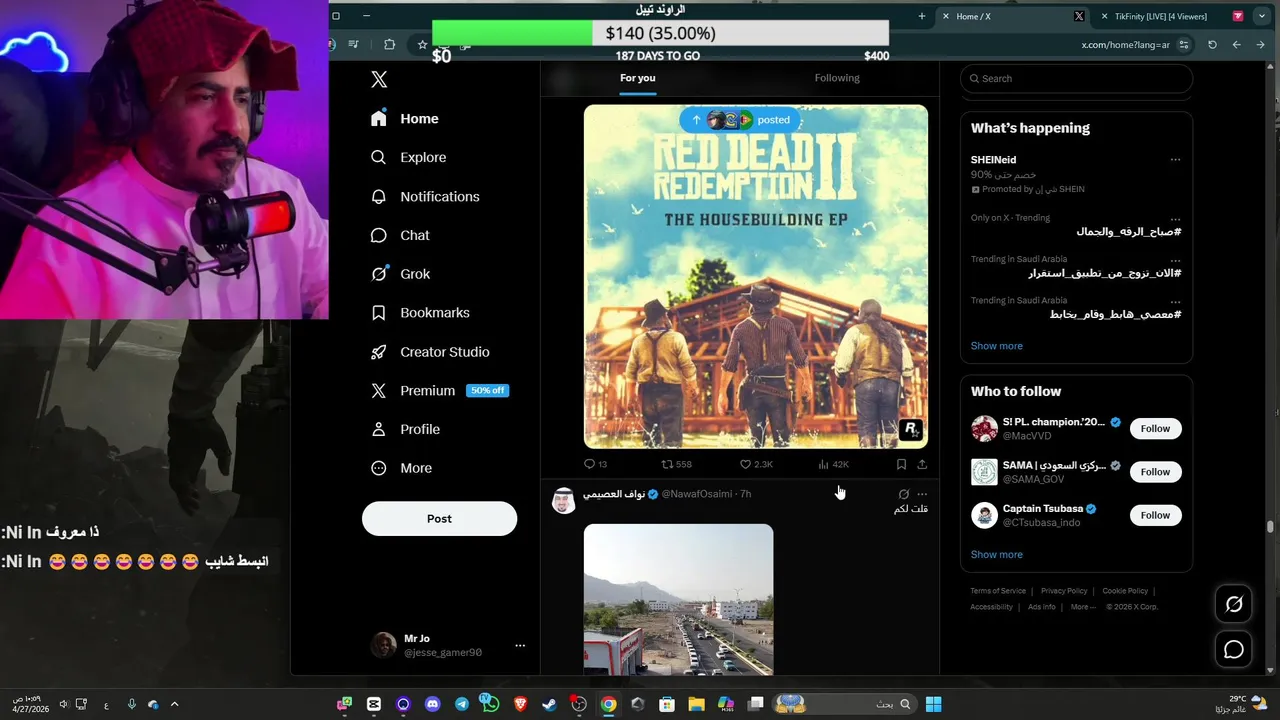Open the Home page from the sidebar
Screen dimensions: 1280x720
(x=405, y=118)
